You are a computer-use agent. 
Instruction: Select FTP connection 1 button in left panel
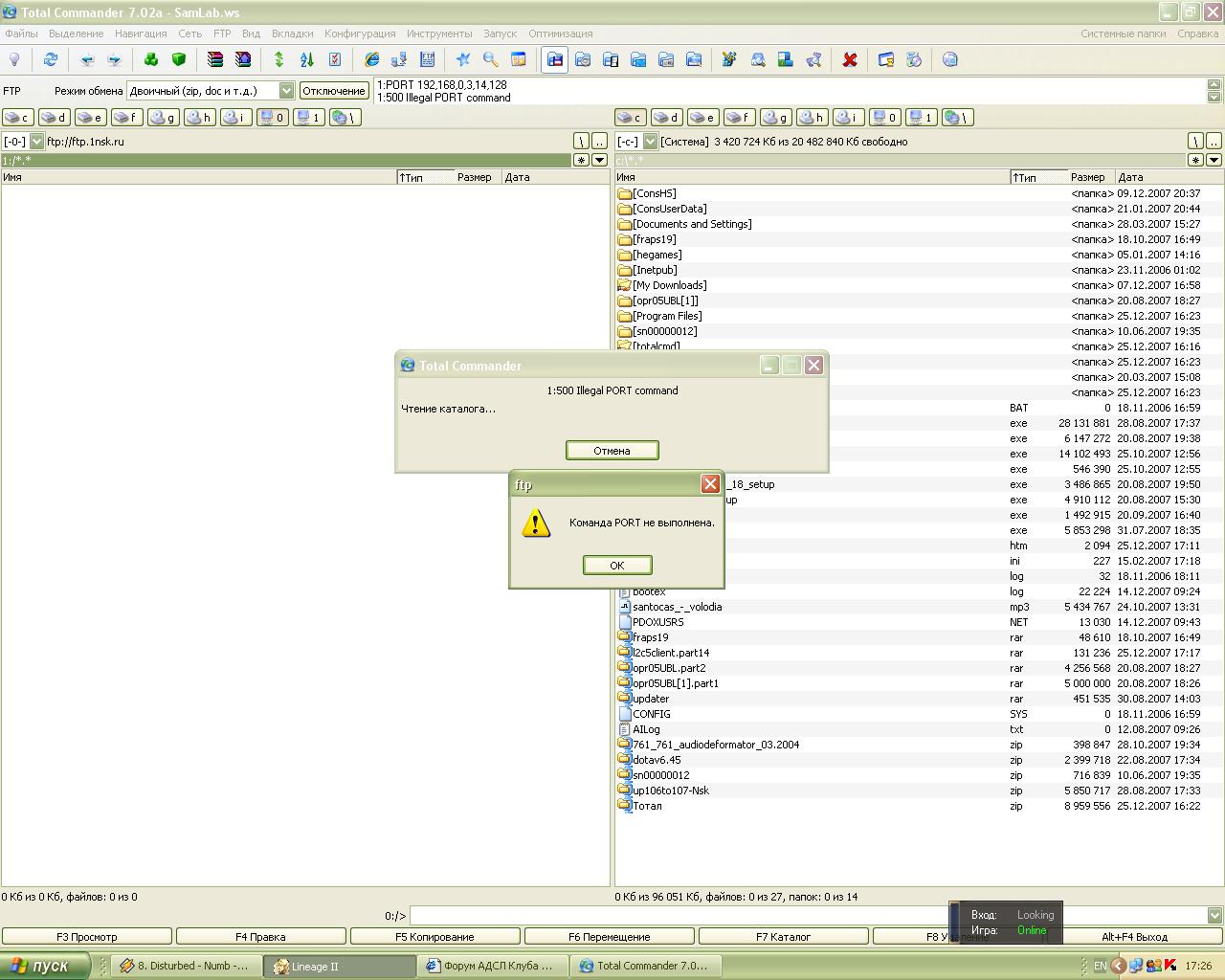(308, 118)
